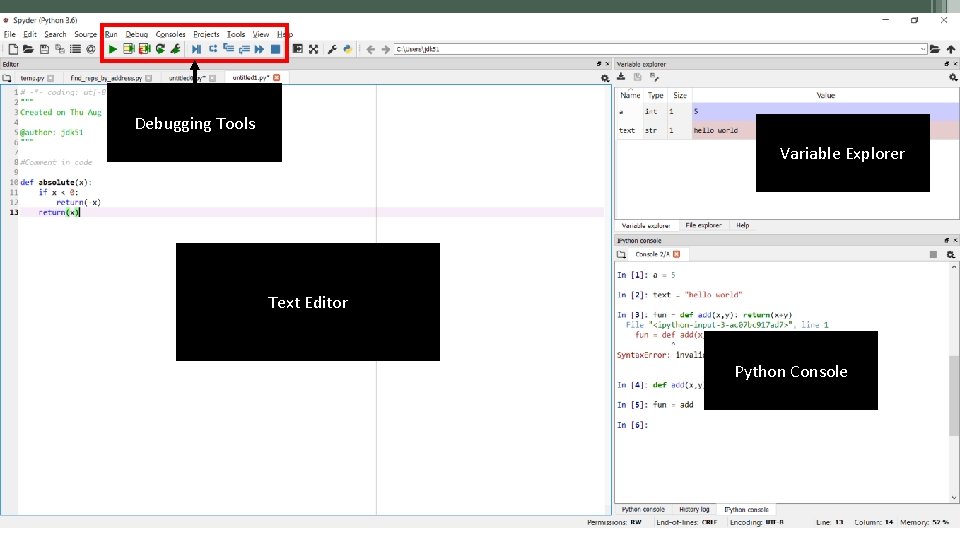Click the In [6]: console prompt
The width and height of the screenshot is (960, 540).
click(x=632, y=425)
